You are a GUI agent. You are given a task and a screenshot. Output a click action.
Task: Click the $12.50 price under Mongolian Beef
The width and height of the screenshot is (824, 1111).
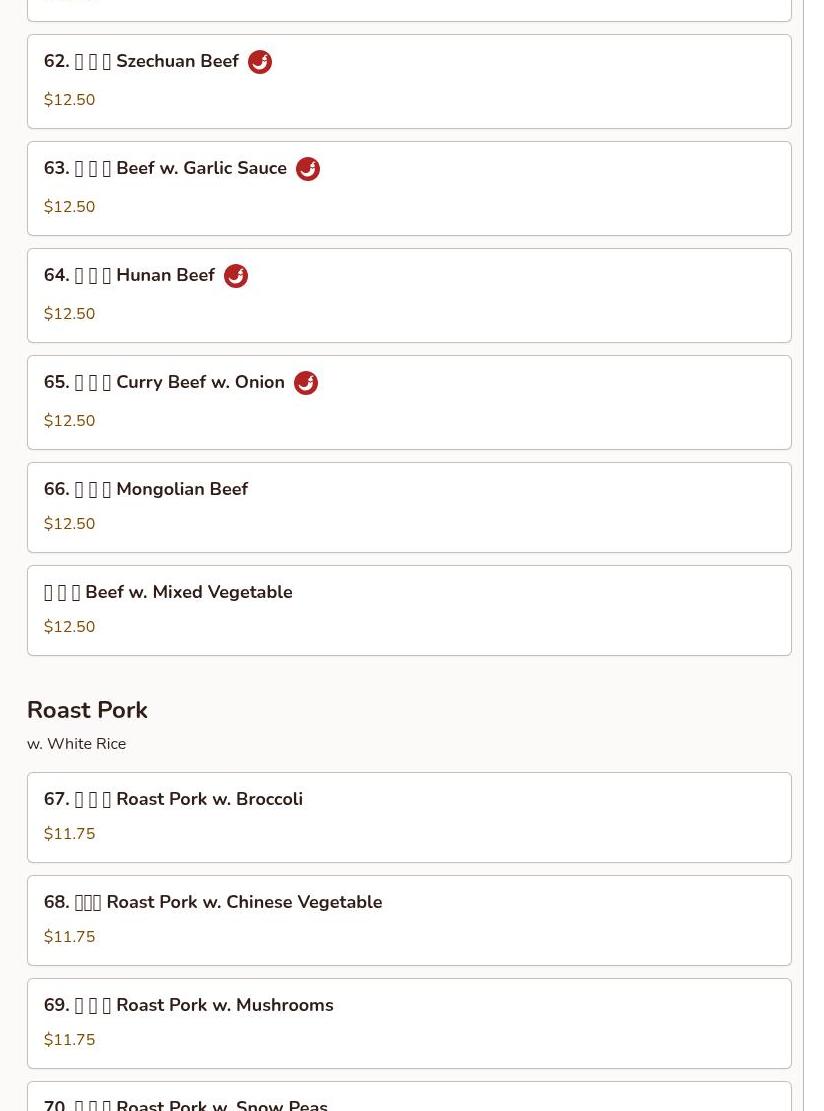pos(69,524)
